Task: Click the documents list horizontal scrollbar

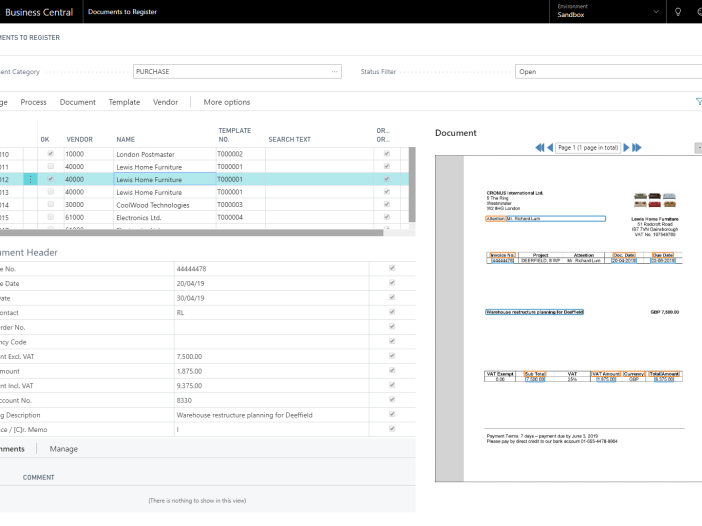Action: (192, 233)
